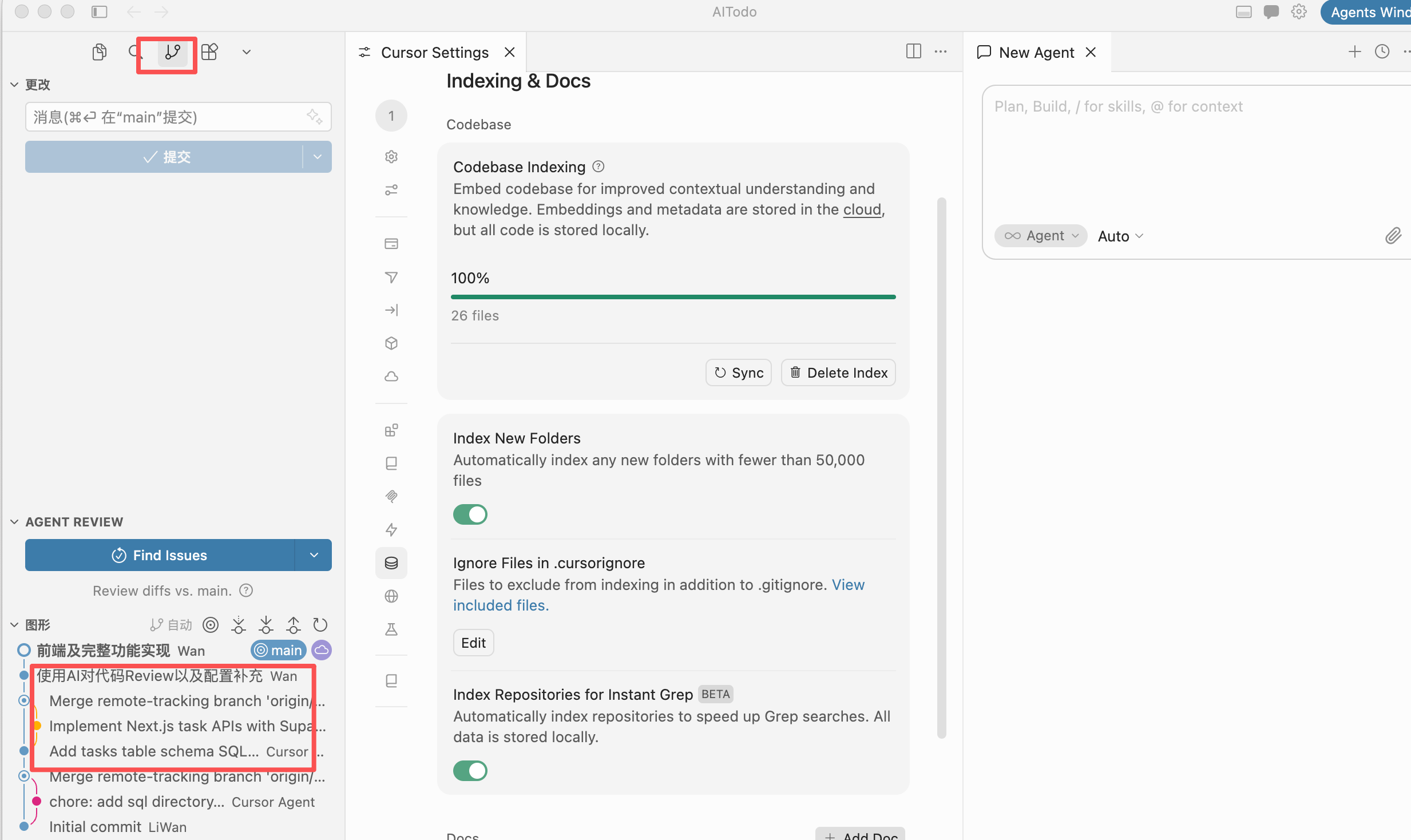Click the 100% indexing progress bar
This screenshot has height=840, width=1411.
click(x=673, y=297)
